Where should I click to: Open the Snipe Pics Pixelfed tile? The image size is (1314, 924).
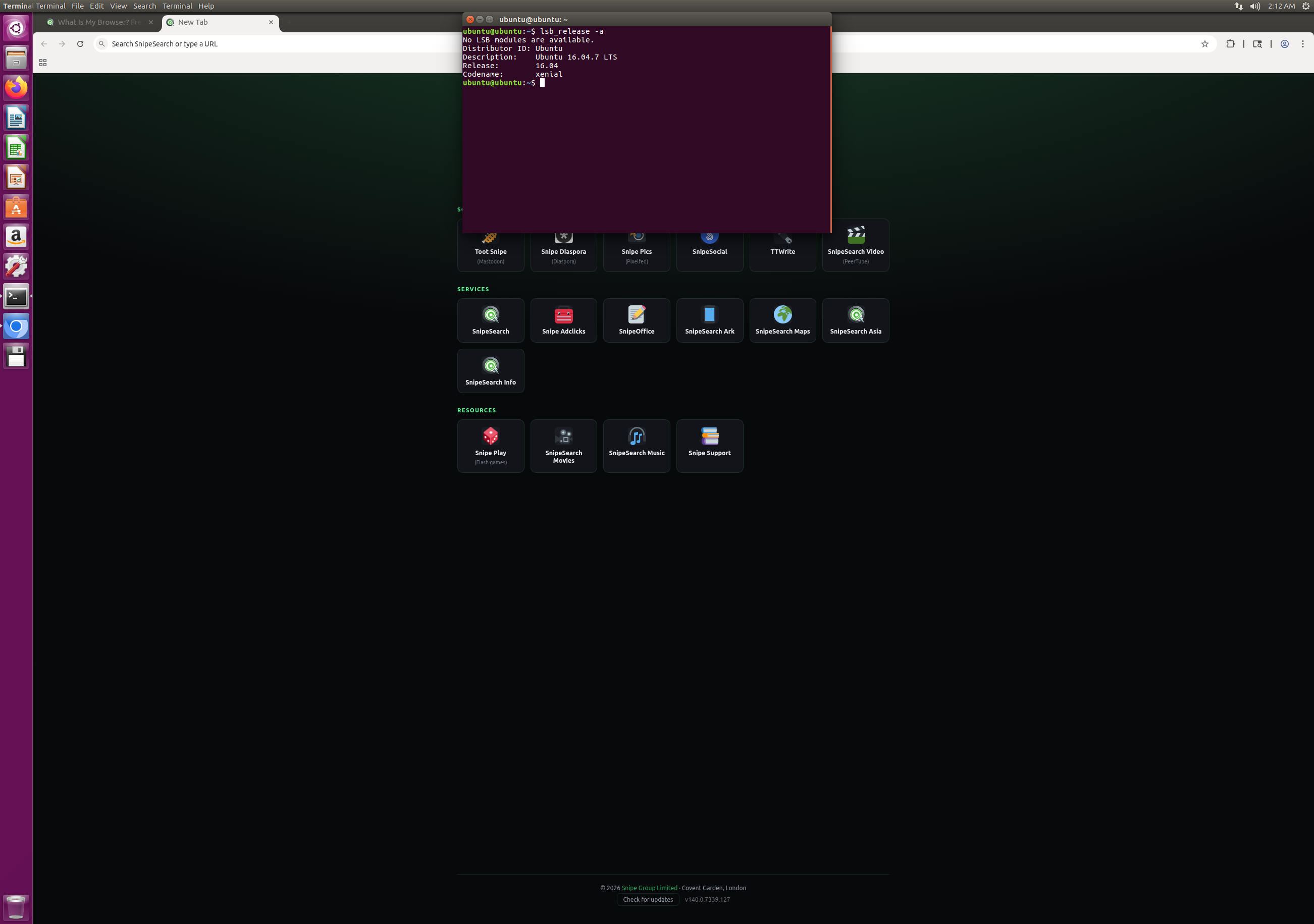click(x=637, y=252)
